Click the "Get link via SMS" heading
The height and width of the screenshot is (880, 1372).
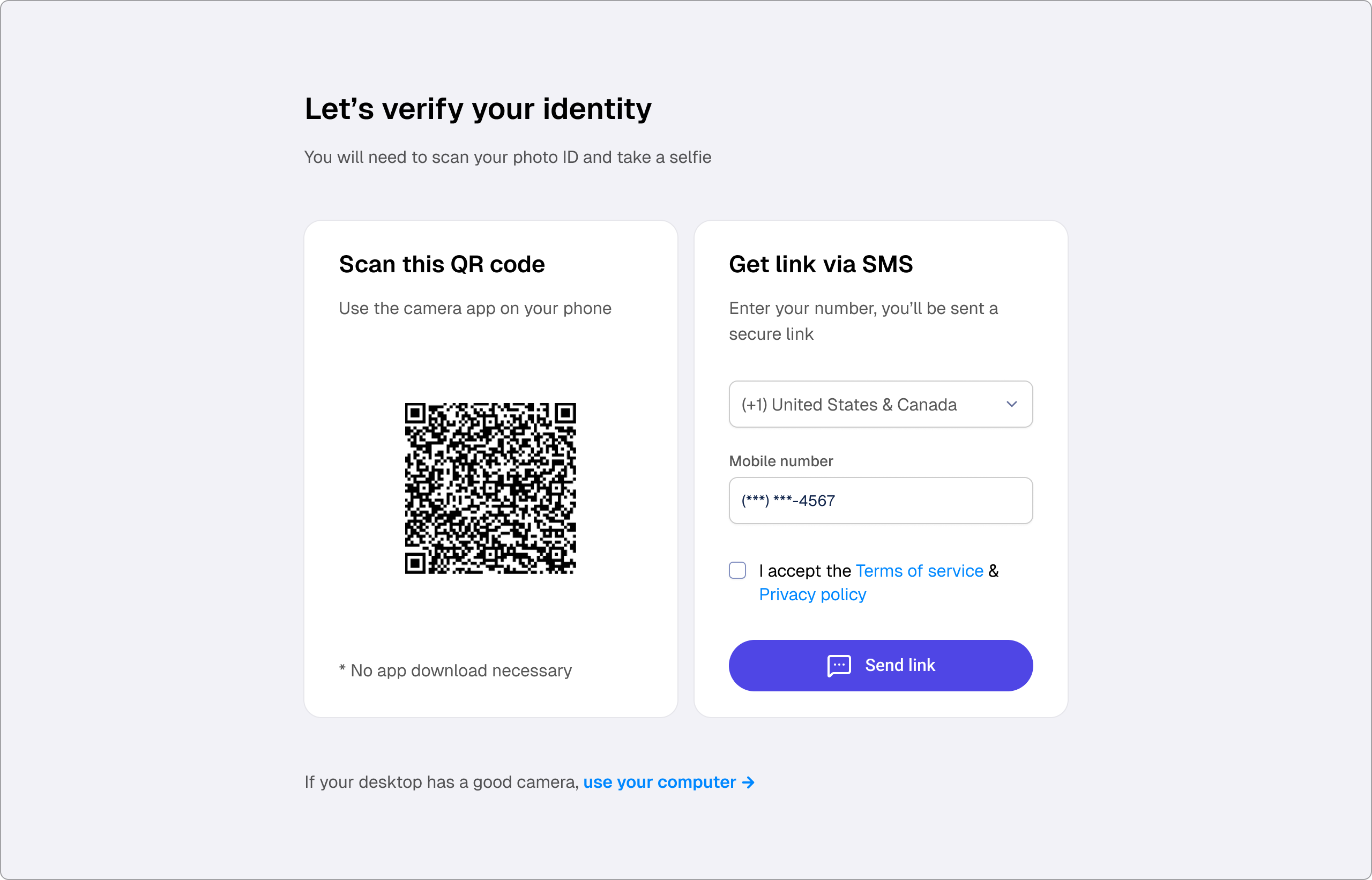tap(821, 265)
